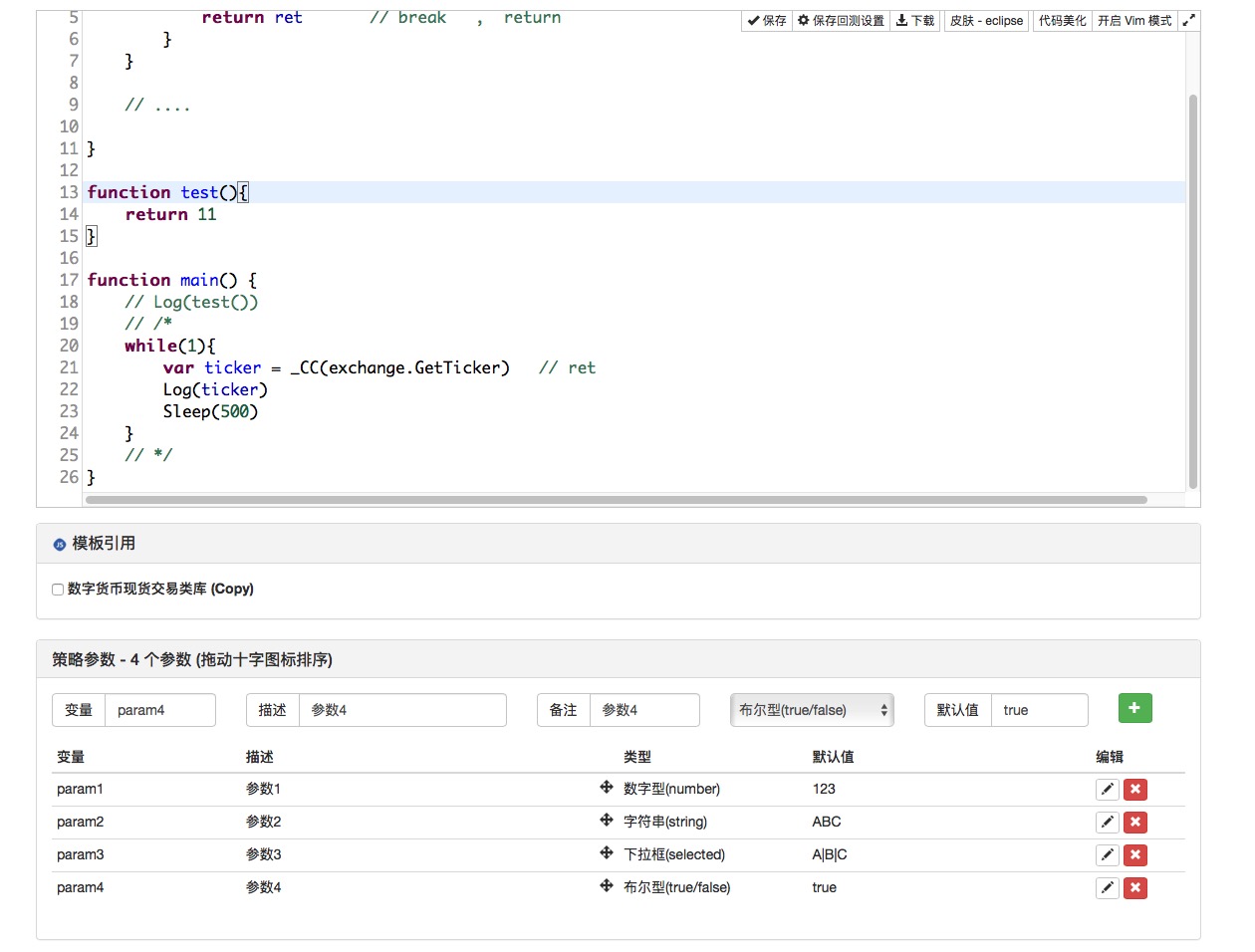Click the code line "Sleep(500)"
This screenshot has height=952, width=1255.
tap(210, 411)
